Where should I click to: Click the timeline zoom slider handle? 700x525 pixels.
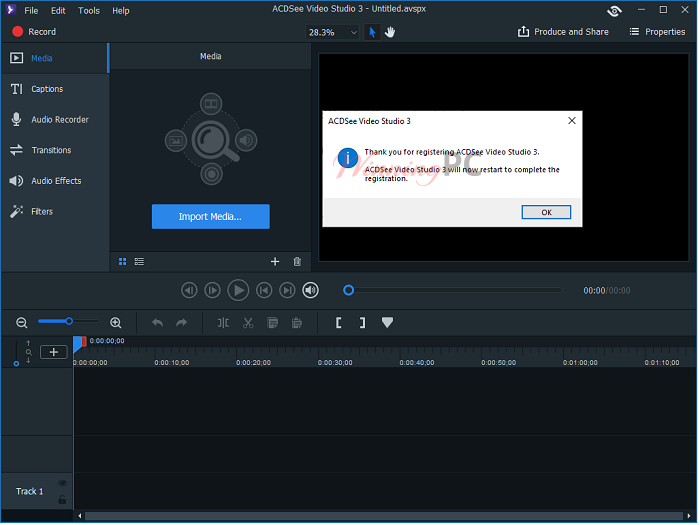[69, 321]
